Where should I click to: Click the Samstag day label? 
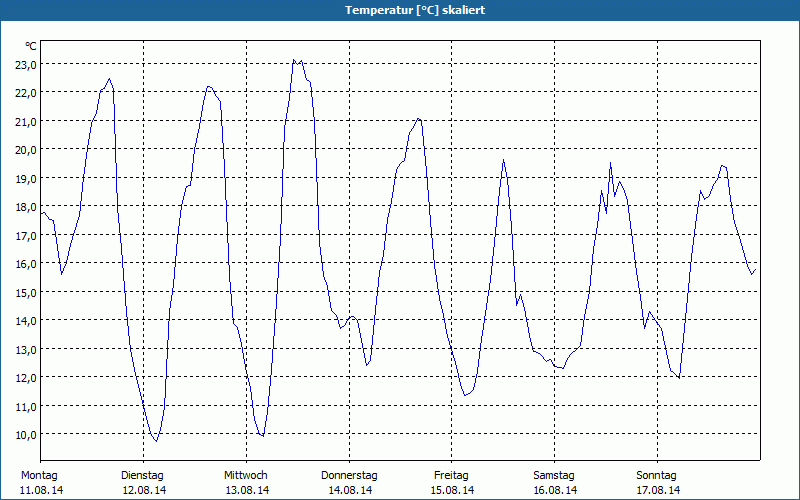pos(554,476)
